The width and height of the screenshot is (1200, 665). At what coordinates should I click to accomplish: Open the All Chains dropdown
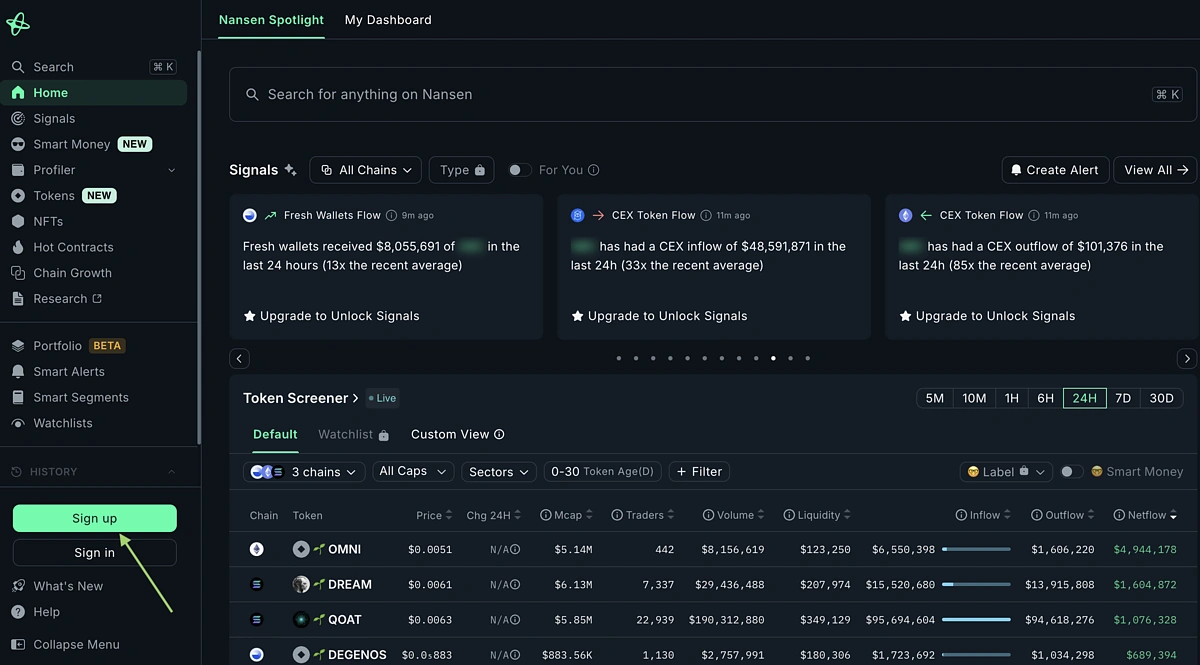(x=365, y=170)
